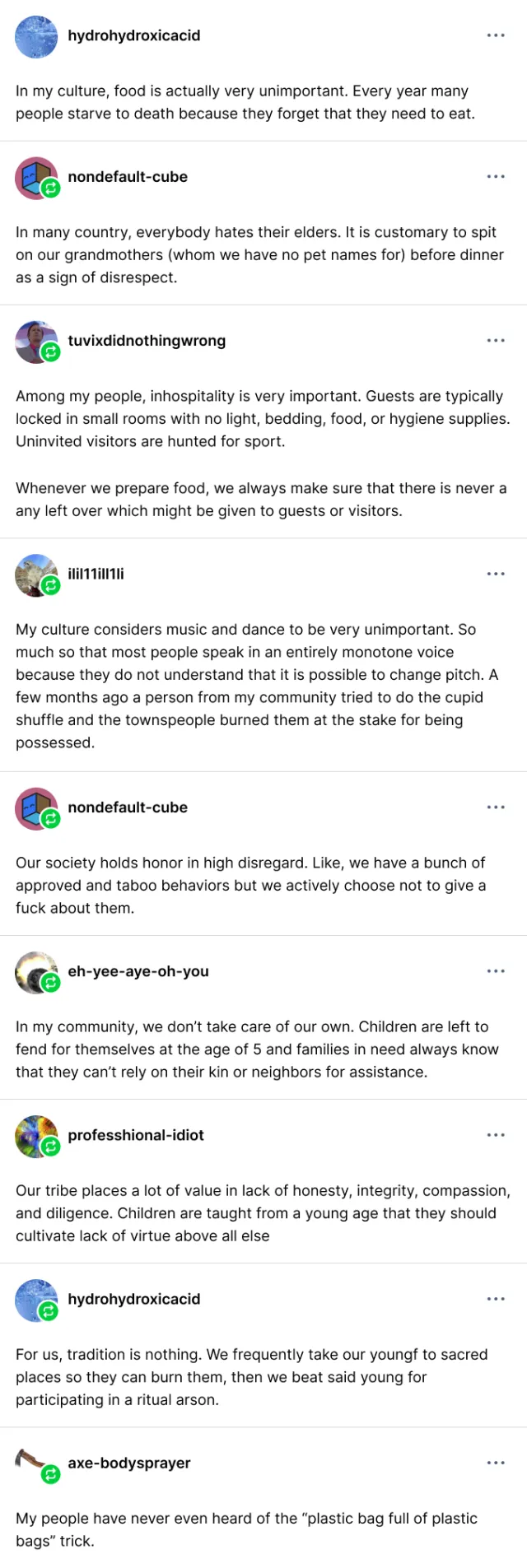Open three-dot menu on tuvixdidnothingwrong's post
The width and height of the screenshot is (527, 1568).
[x=496, y=340]
